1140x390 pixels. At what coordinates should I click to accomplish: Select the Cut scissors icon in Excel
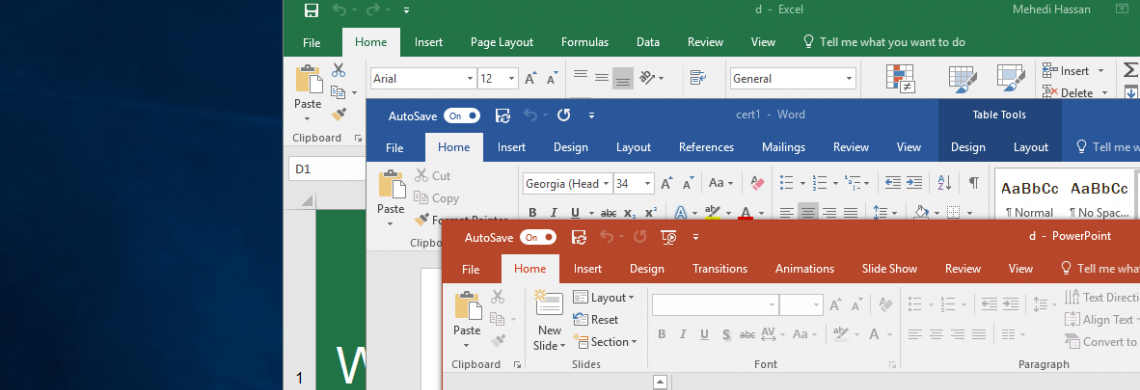pos(338,70)
